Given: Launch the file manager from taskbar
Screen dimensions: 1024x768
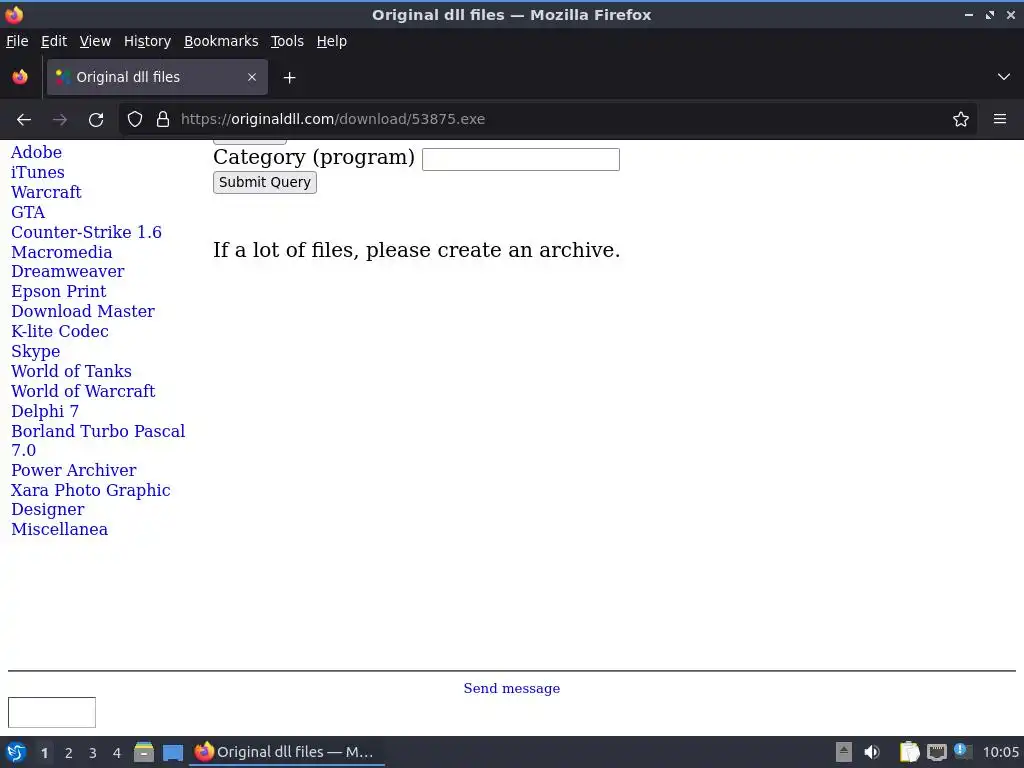Looking at the screenshot, I should (144, 752).
